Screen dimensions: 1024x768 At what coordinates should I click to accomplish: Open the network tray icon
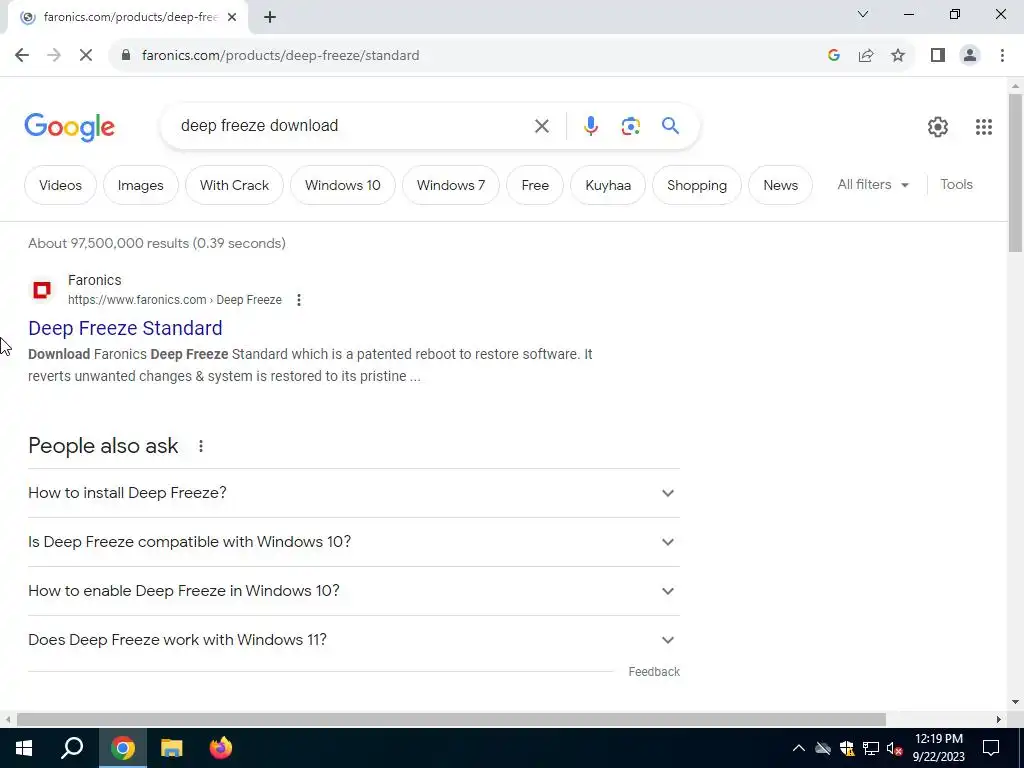click(x=871, y=748)
